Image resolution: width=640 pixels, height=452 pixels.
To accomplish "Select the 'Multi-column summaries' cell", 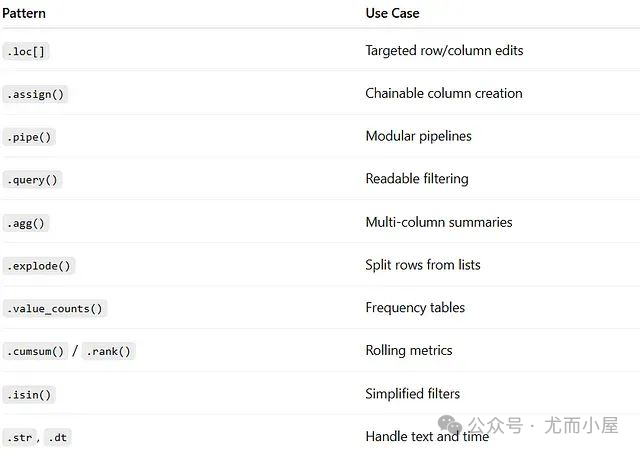I will coord(438,222).
